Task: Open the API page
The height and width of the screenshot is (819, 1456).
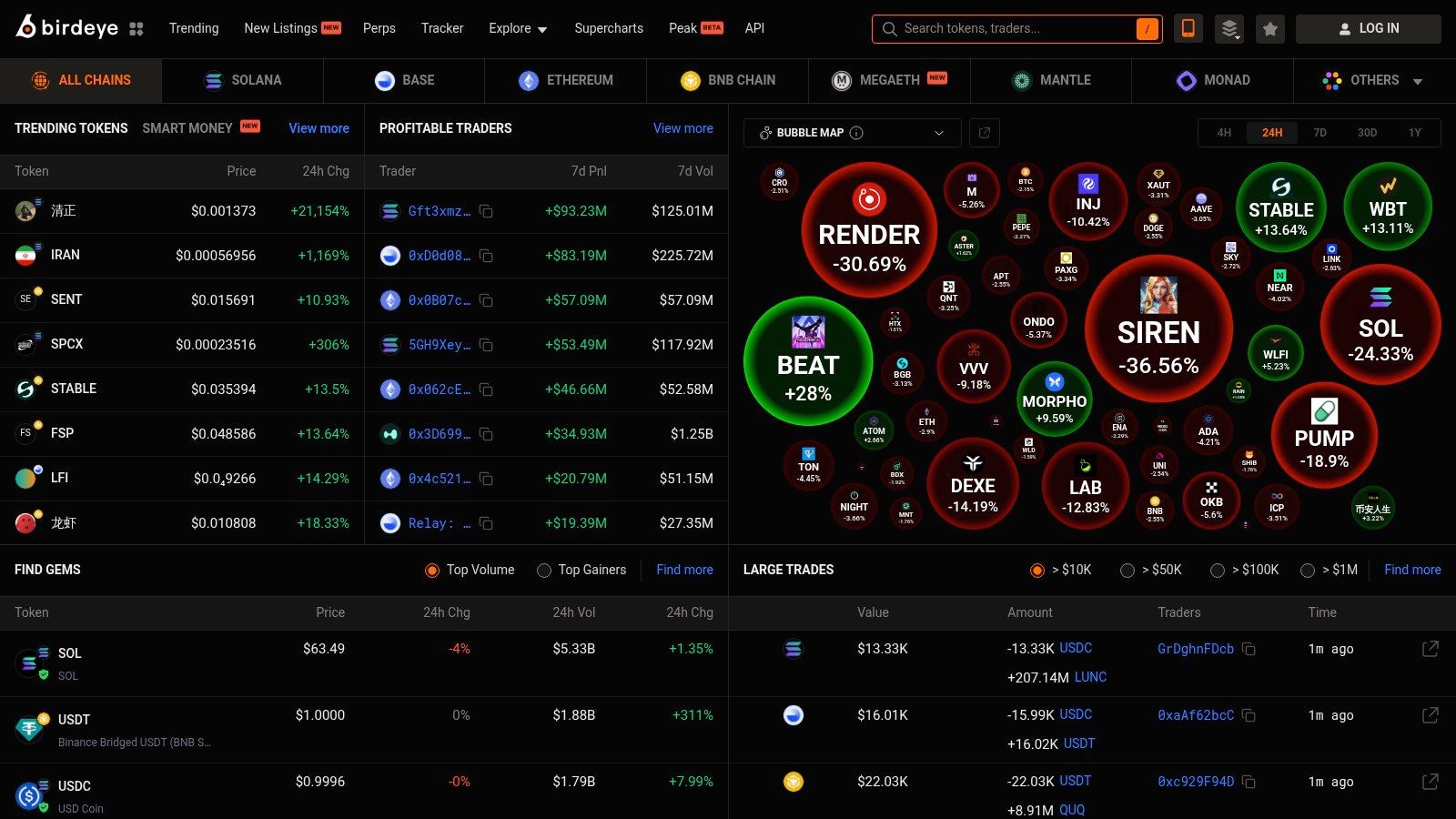Action: [x=754, y=28]
